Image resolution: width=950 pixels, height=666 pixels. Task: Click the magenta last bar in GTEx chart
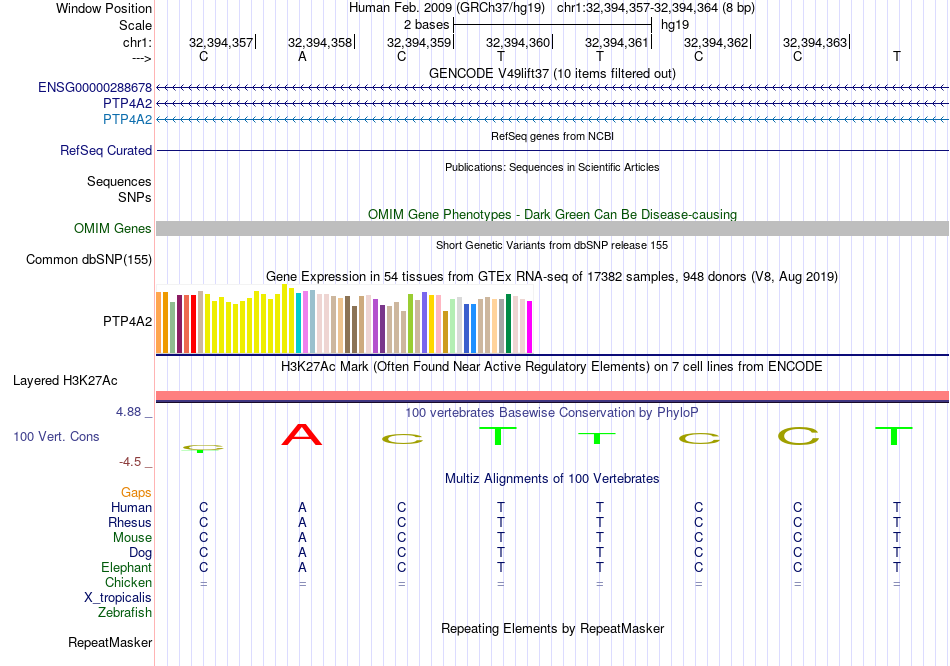tap(530, 327)
